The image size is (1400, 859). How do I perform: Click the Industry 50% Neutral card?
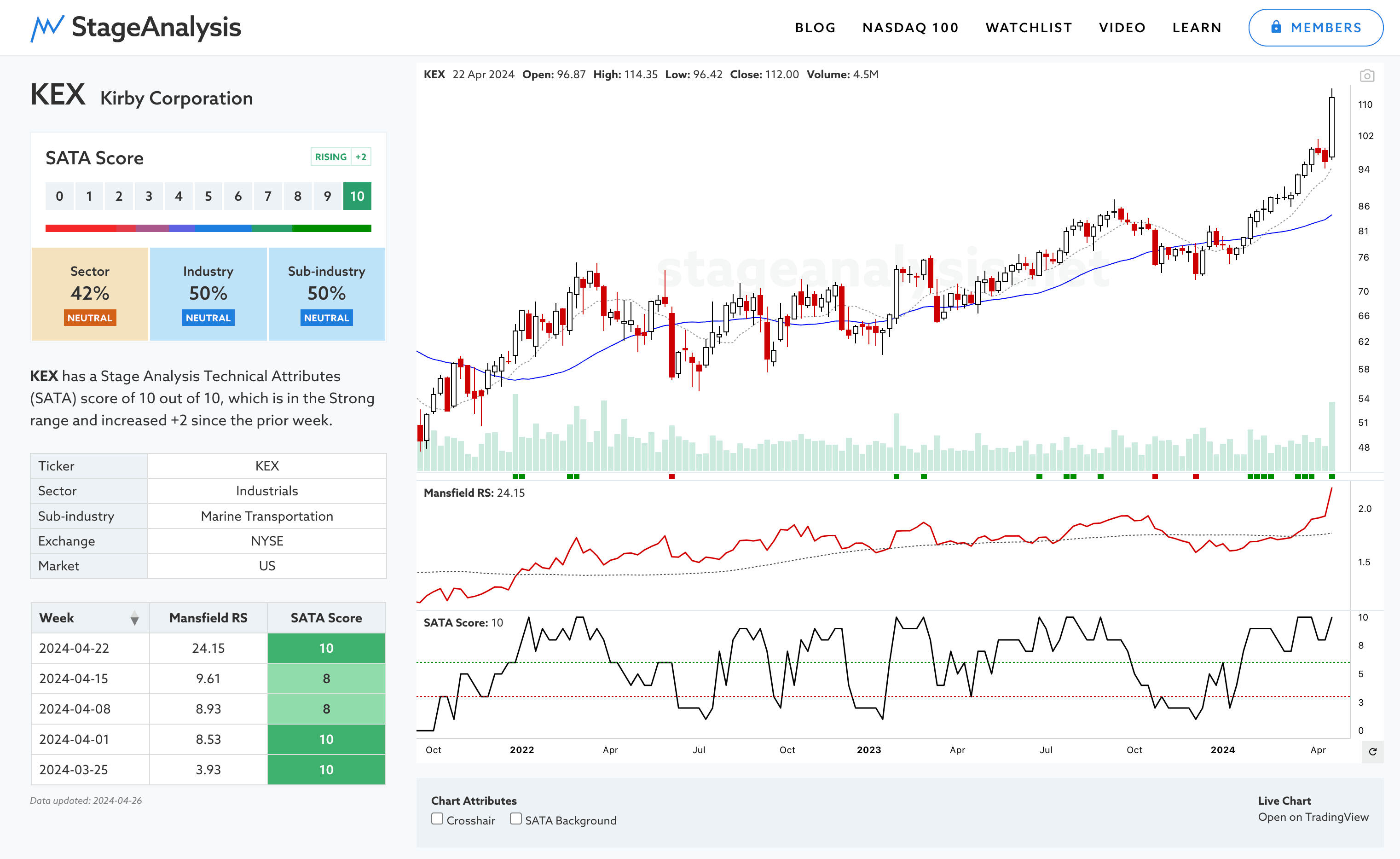click(208, 294)
